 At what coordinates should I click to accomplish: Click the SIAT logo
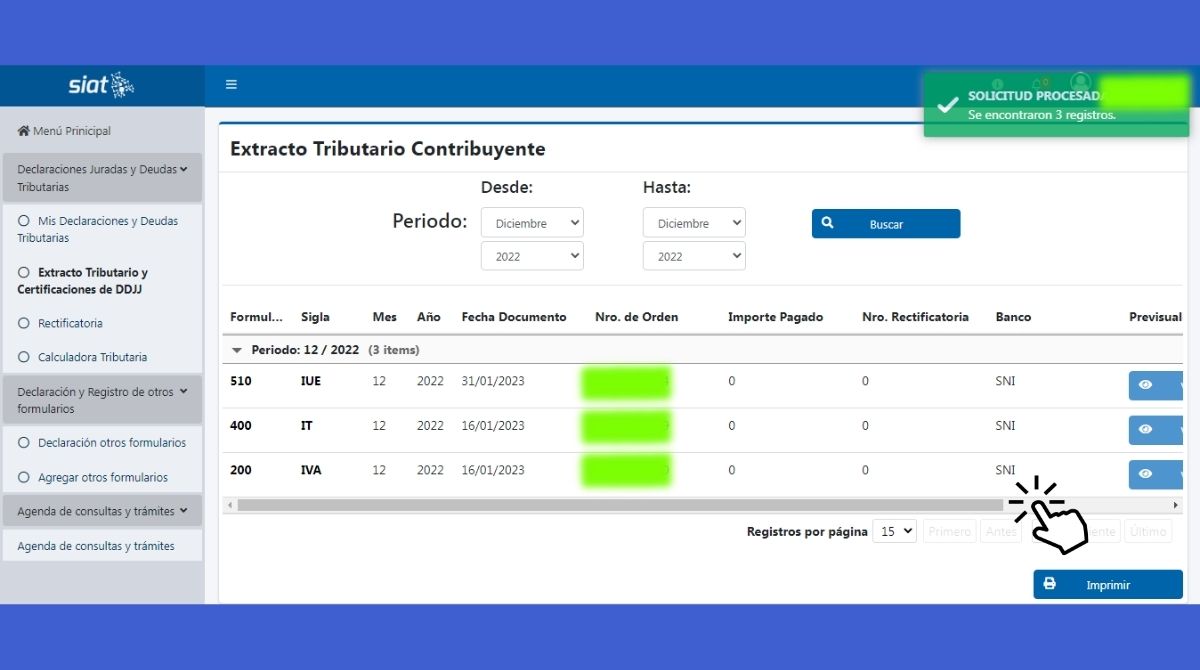tap(101, 85)
